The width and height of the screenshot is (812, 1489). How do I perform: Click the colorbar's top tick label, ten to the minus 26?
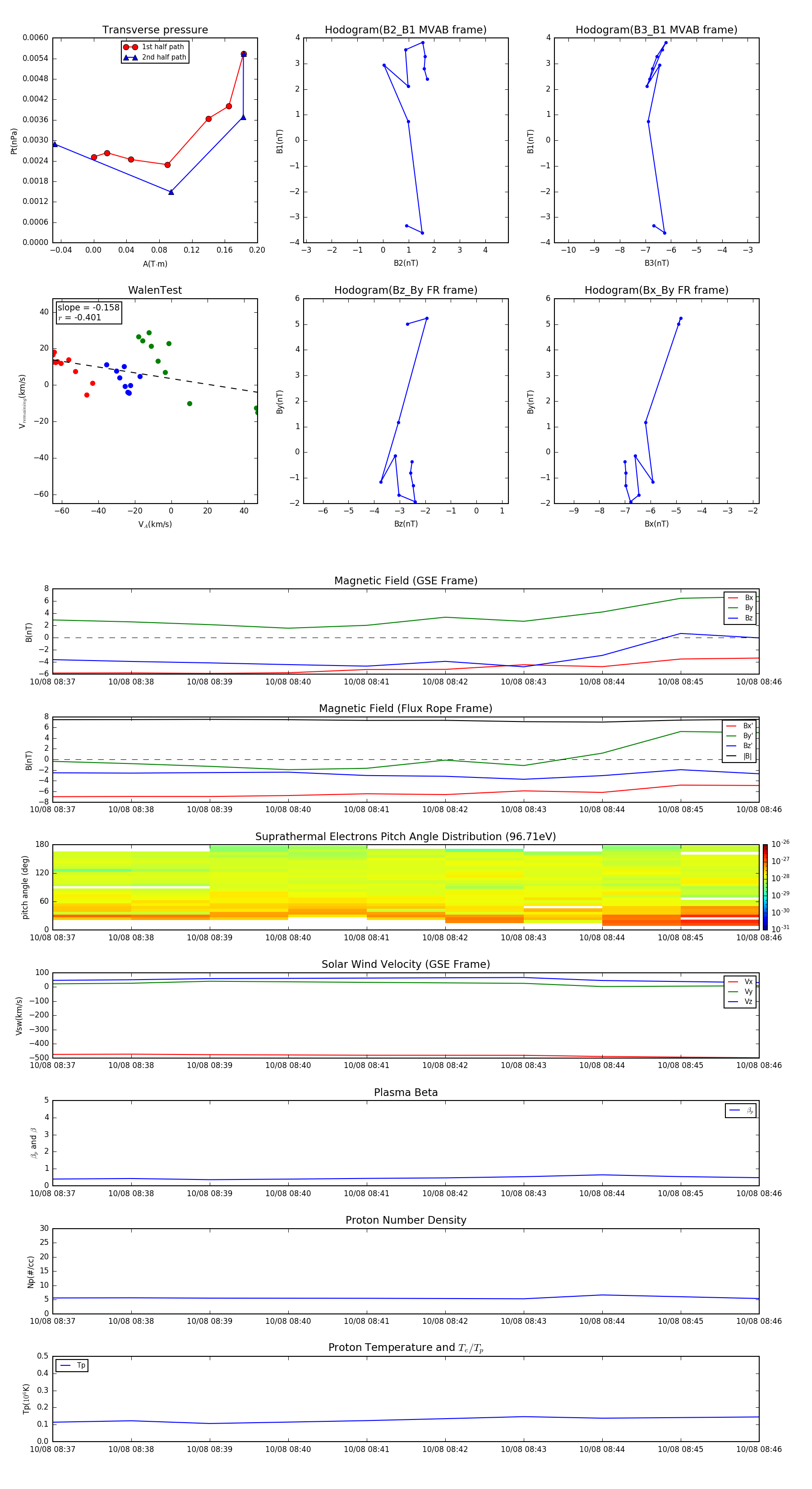coord(780,845)
